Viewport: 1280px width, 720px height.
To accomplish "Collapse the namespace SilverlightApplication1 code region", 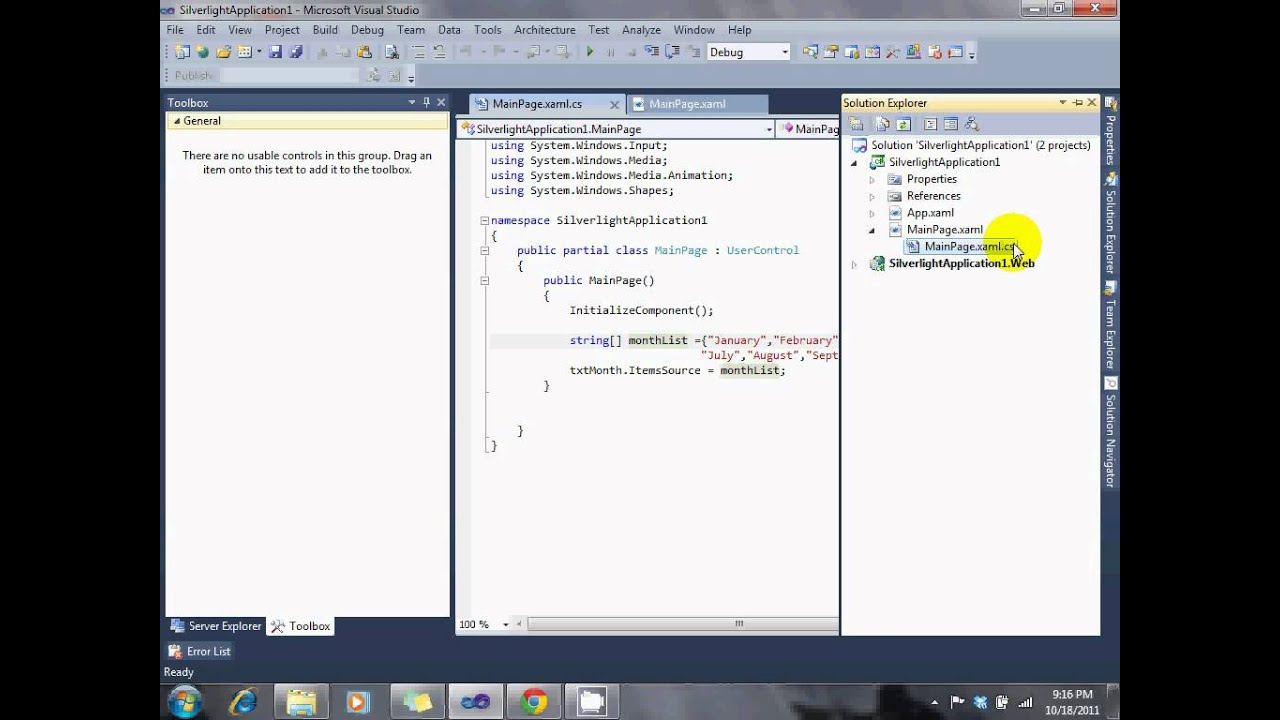I will coord(484,220).
